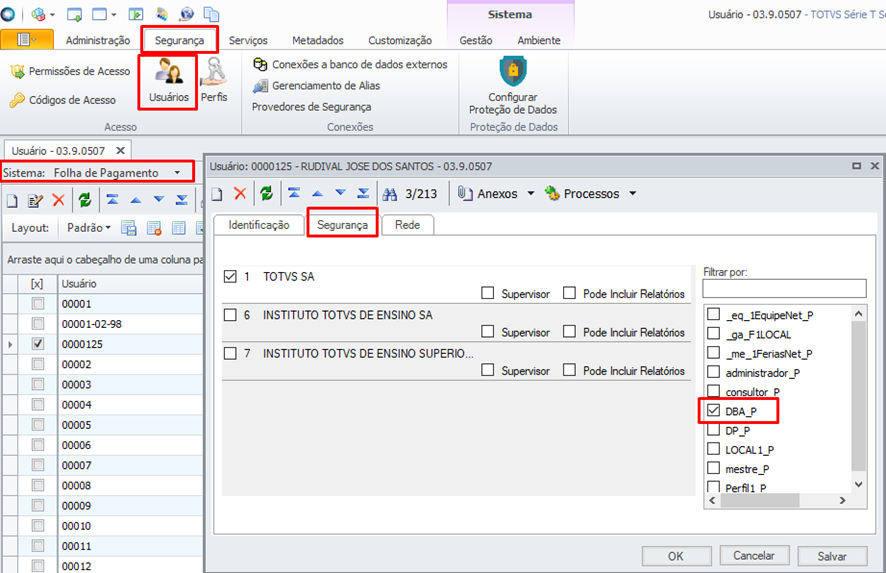This screenshot has height=573, width=886.
Task: Switch to the Serviços ribbon tab
Action: (248, 40)
